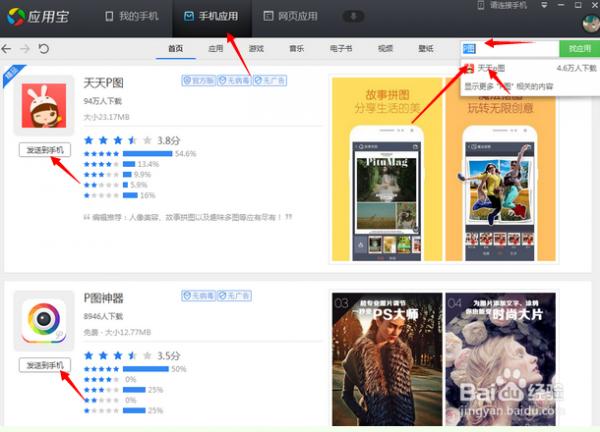This screenshot has height=432, width=600.
Task: Open the 时尚大片 screenshot thumbnail
Action: 501,359
